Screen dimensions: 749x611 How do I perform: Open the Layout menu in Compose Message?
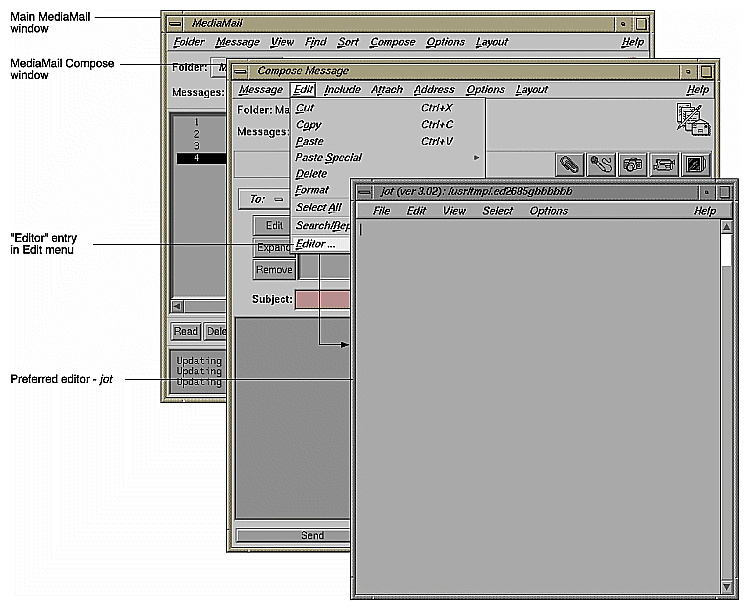tap(532, 89)
